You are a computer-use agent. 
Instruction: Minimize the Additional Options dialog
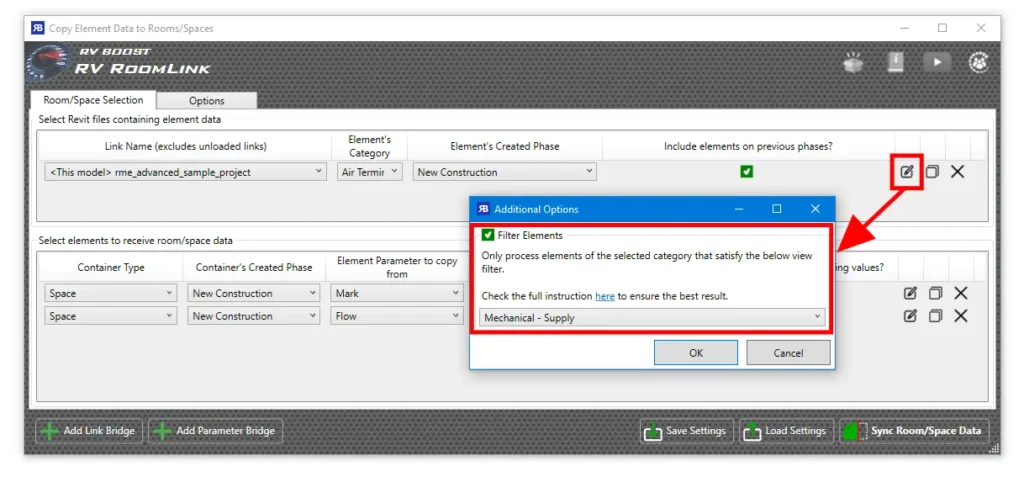pyautogui.click(x=739, y=209)
